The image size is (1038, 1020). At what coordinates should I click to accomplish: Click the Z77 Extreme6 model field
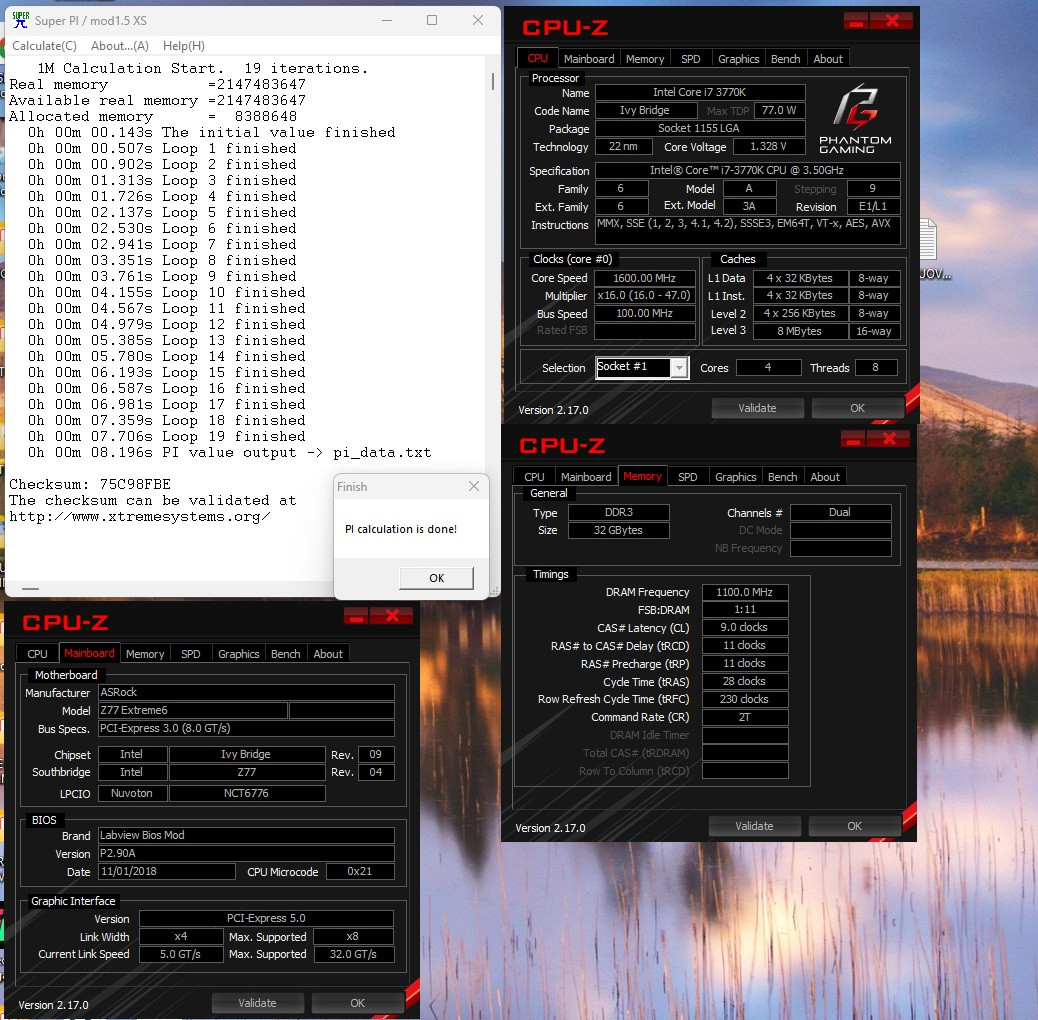pyautogui.click(x=193, y=710)
